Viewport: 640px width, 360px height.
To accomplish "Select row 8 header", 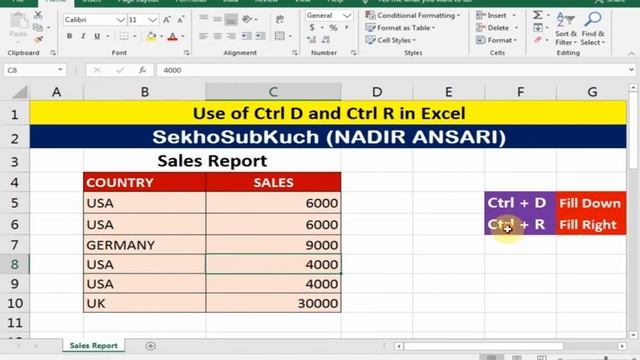I will 15,264.
